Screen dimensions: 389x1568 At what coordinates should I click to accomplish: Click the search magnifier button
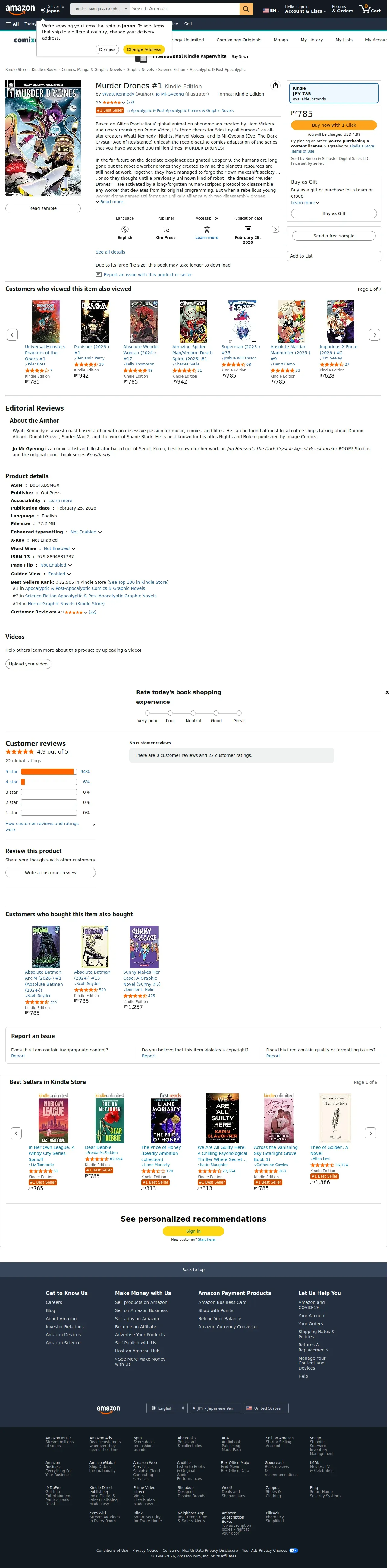246,9
